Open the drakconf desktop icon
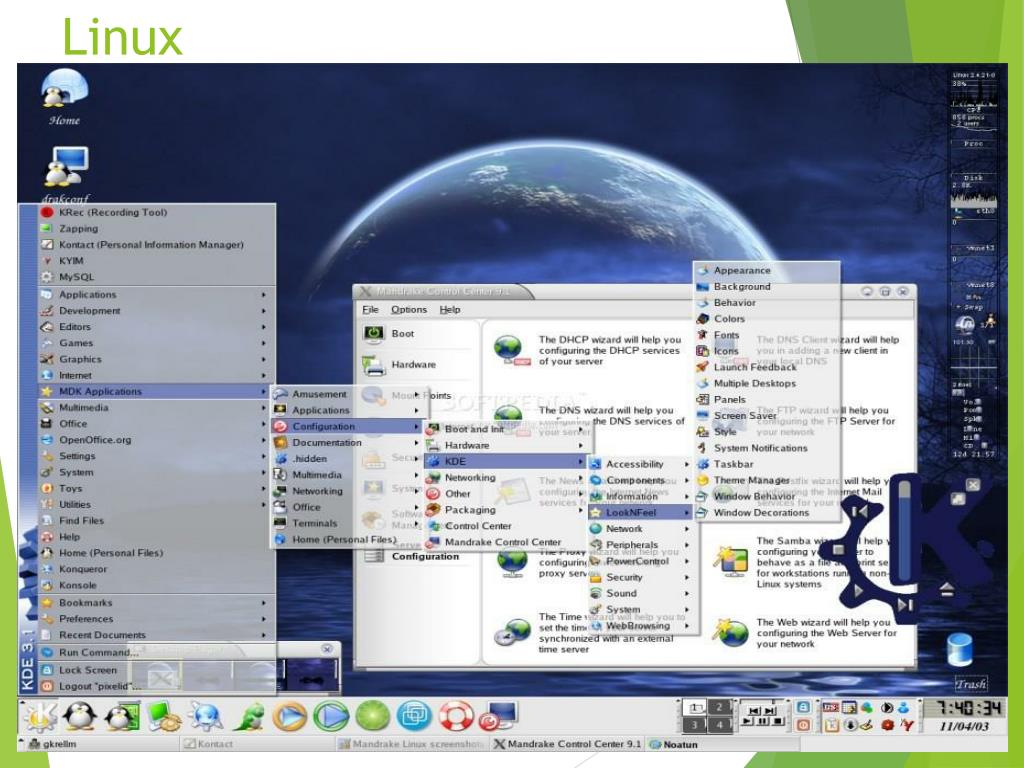 tap(65, 173)
